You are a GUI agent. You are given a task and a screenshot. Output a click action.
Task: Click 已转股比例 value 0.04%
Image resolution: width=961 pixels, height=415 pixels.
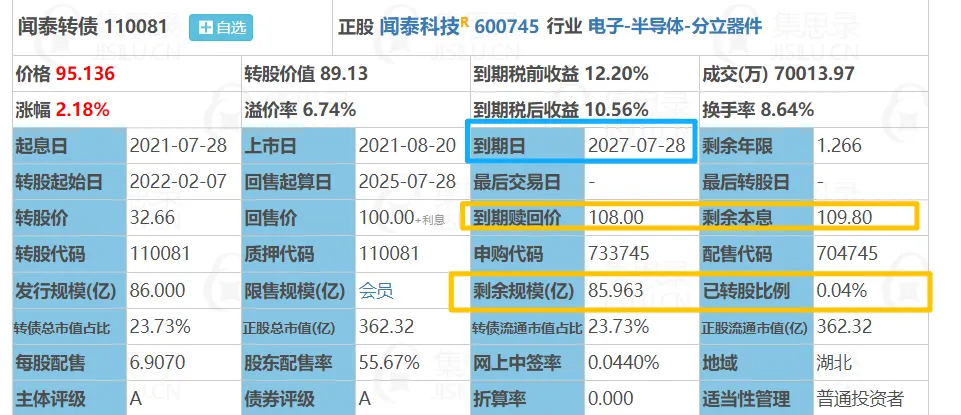coord(842,290)
